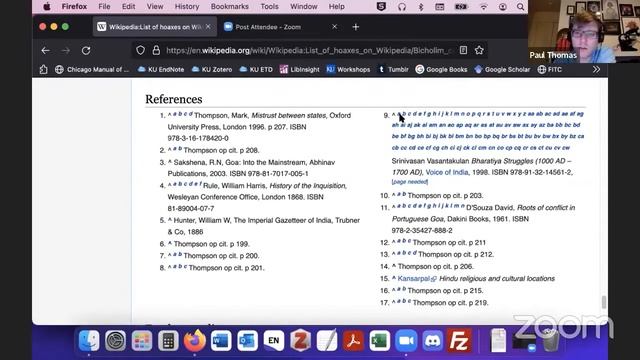Open TextEdit from the dock

[327, 340]
